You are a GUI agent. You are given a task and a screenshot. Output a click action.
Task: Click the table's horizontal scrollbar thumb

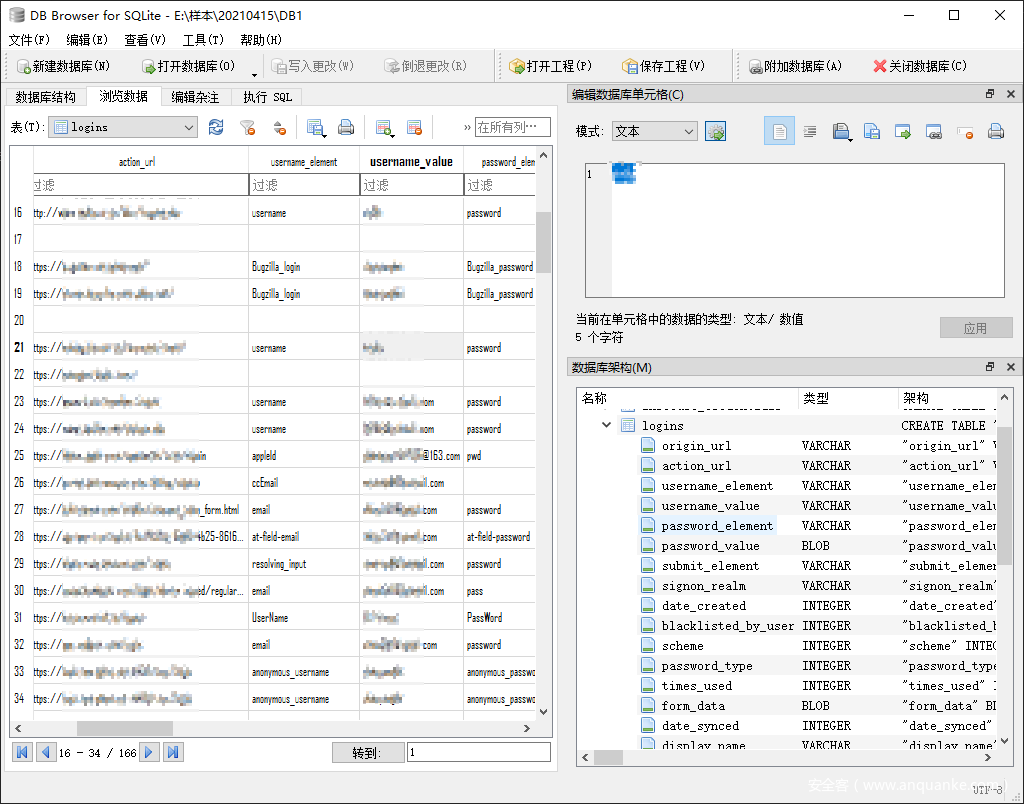tap(125, 728)
